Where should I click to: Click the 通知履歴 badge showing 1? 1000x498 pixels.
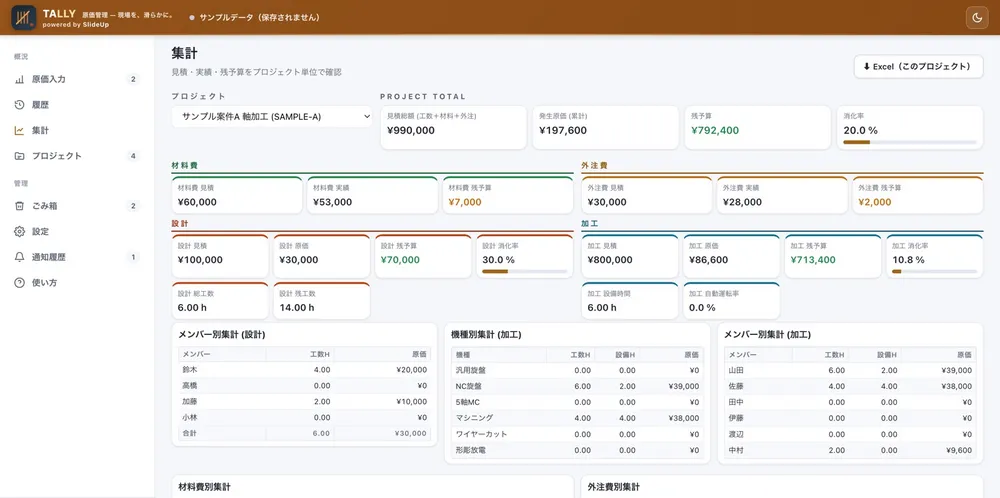tap(133, 257)
